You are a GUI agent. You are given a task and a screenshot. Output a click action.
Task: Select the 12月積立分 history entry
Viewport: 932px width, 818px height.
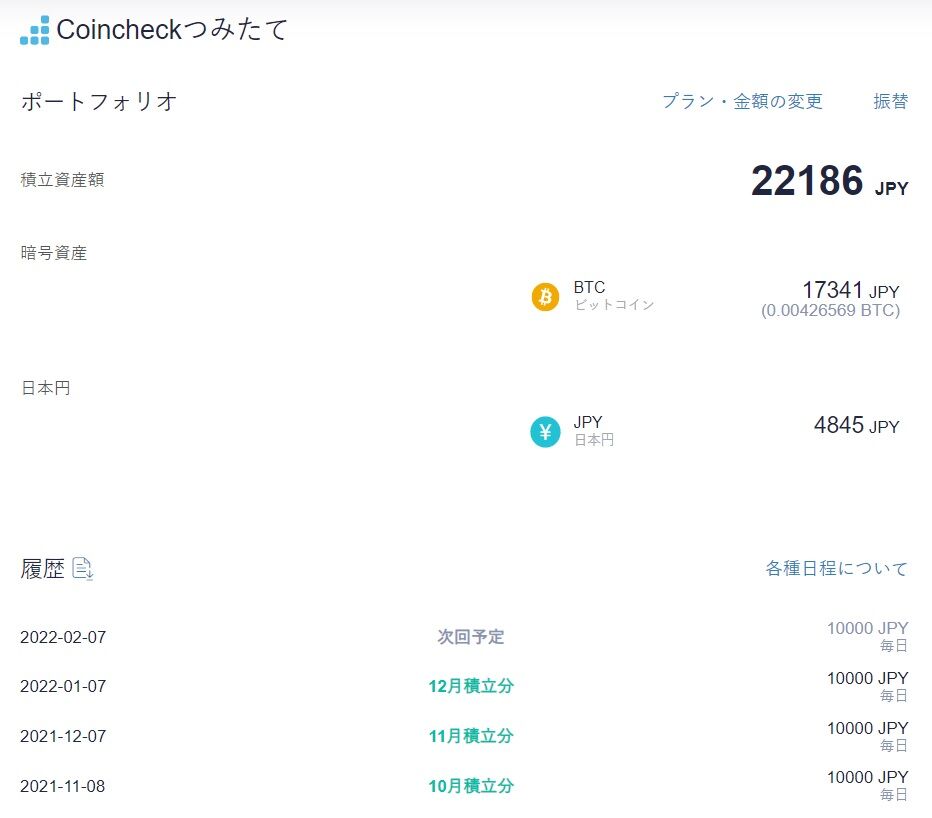(x=470, y=686)
